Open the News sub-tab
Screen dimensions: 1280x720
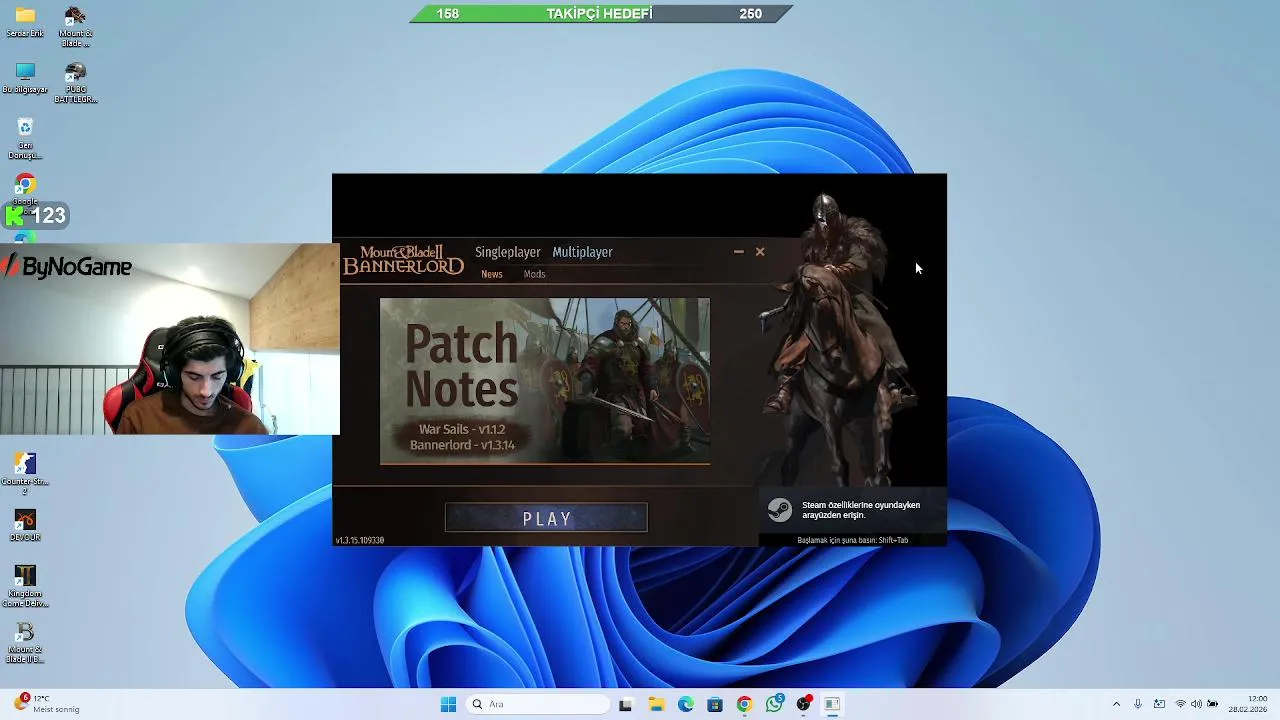point(492,274)
